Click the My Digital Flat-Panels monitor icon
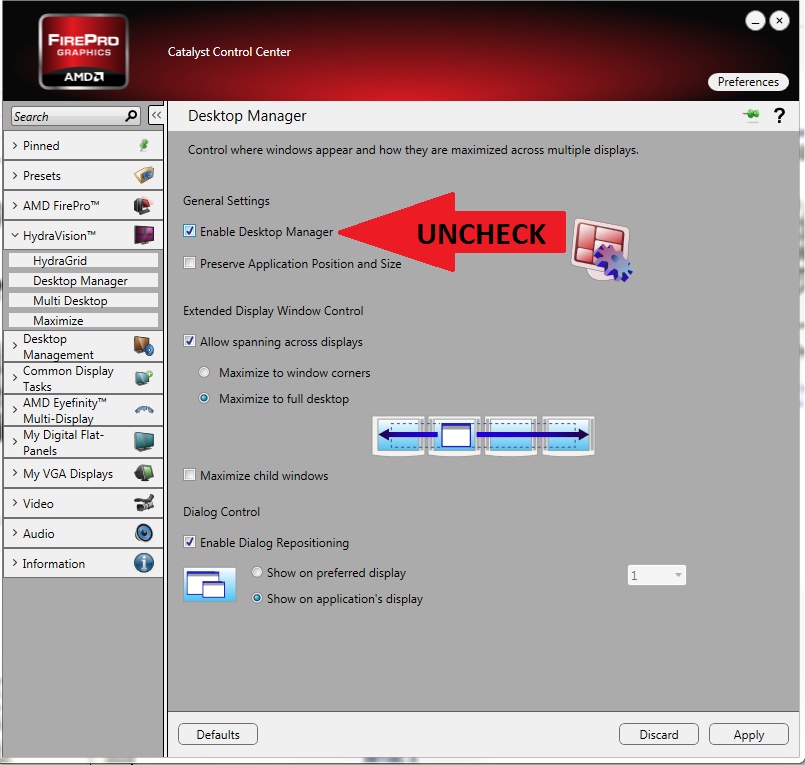This screenshot has width=805, height=765. tap(144, 442)
